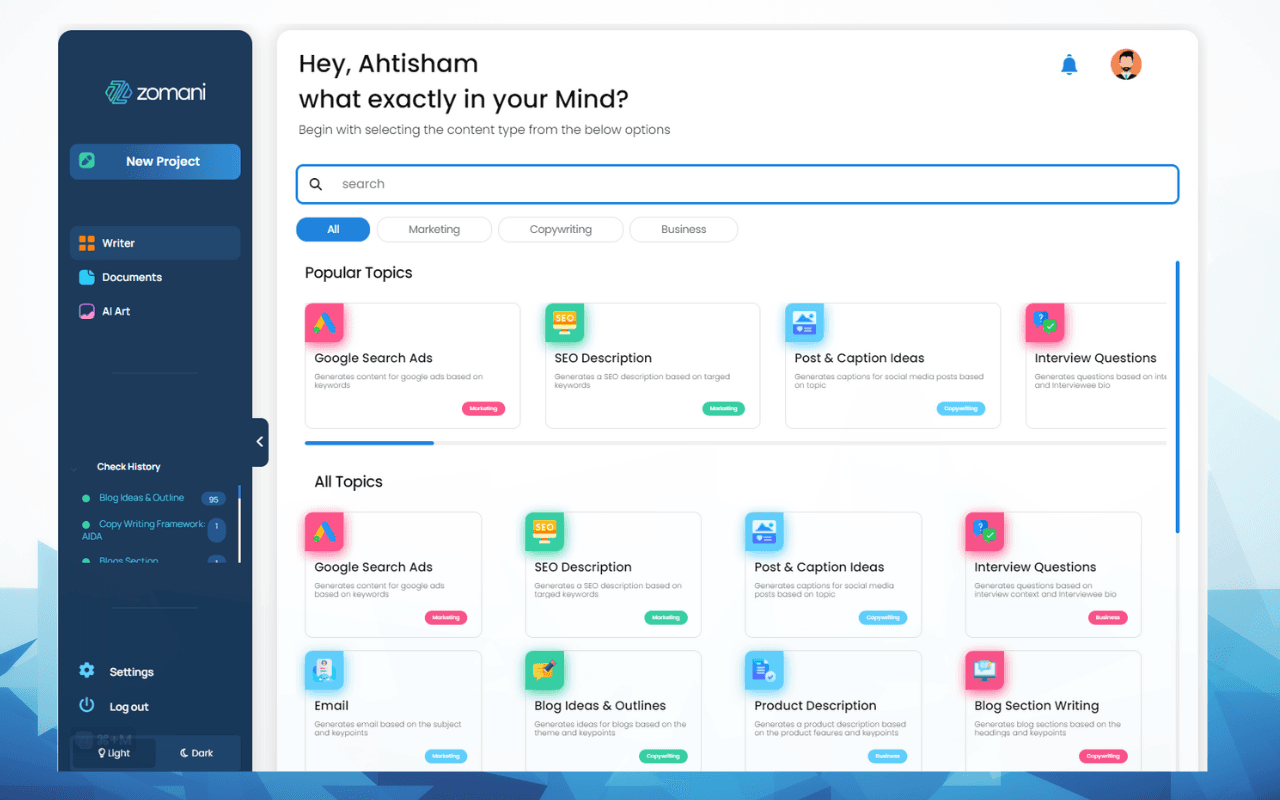Viewport: 1280px width, 800px height.
Task: Click the Blog Ideas & Outlines icon
Action: tap(545, 671)
